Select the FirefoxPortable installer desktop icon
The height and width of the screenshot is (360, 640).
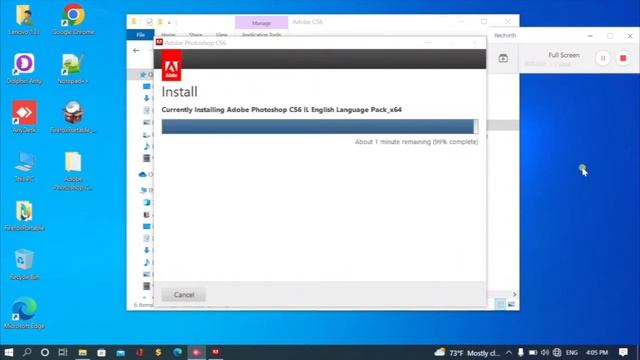tap(73, 118)
